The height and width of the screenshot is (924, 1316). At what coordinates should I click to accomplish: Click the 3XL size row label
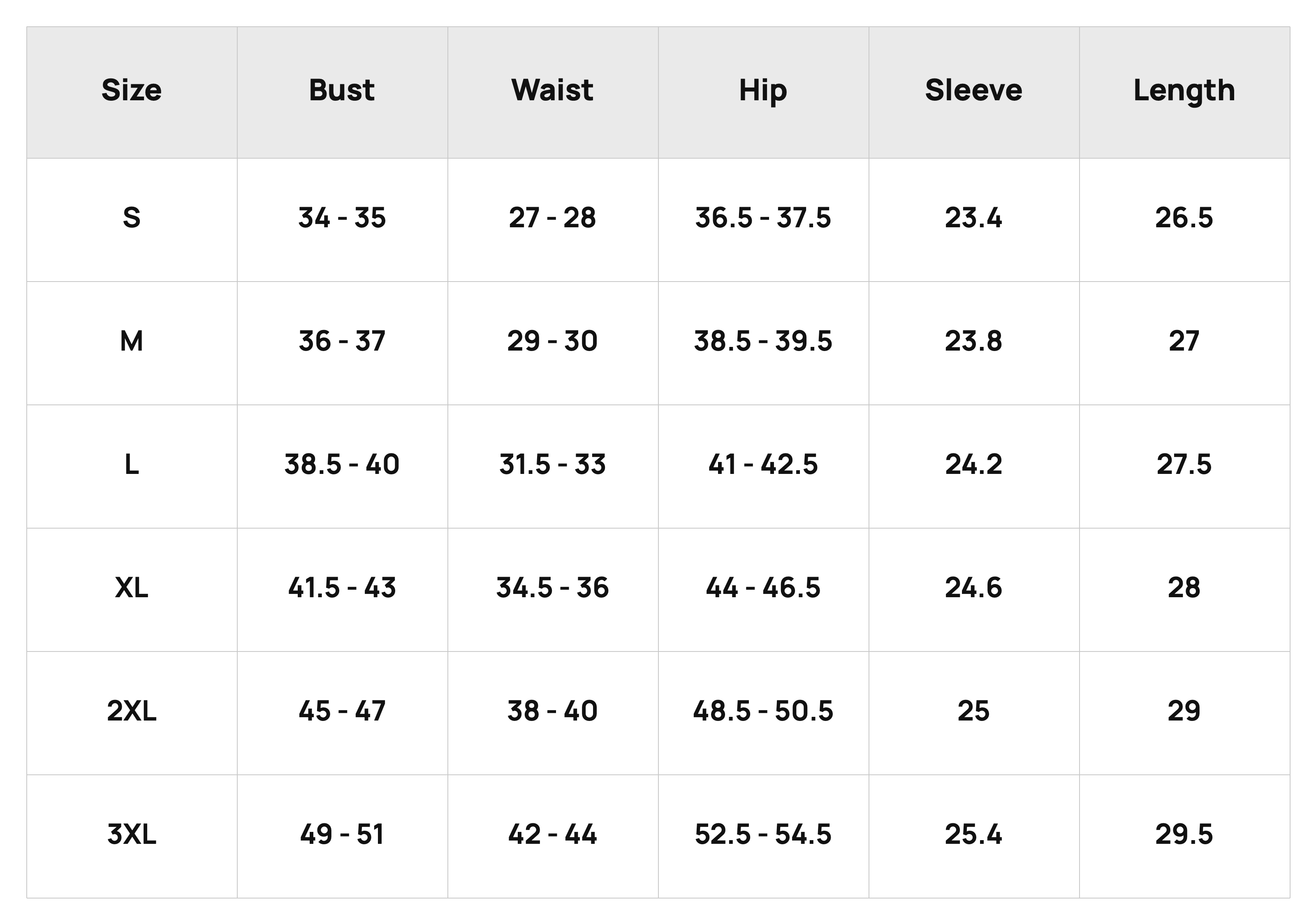pyautogui.click(x=132, y=834)
